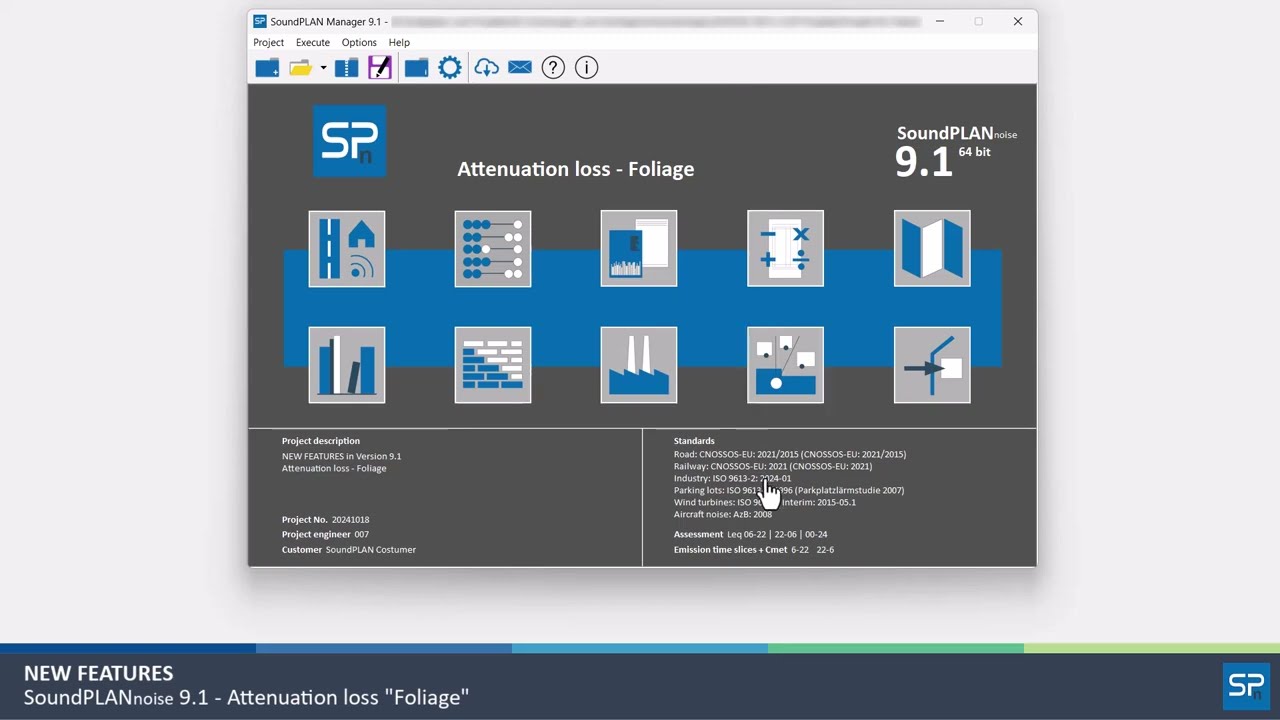
Task: Click the yellow open project folder icon
Action: tap(300, 67)
